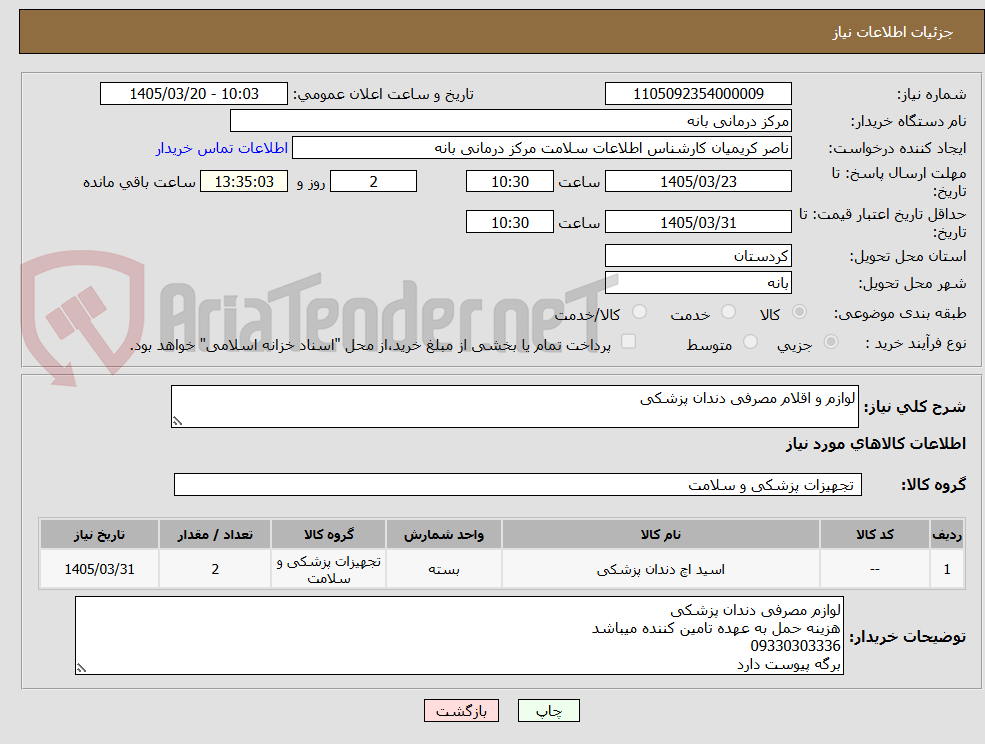
Task: Click the response deadline time 10:30 field
Action: (509, 182)
